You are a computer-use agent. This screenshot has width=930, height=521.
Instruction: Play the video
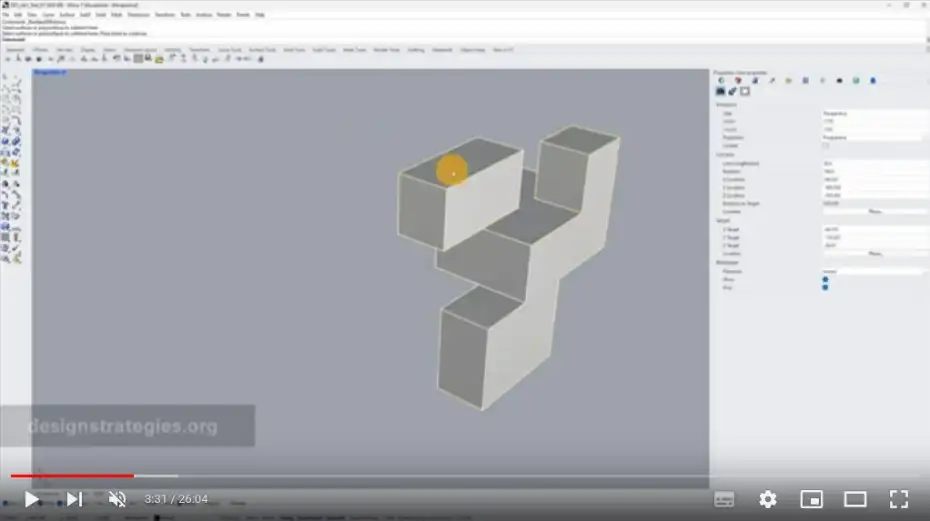click(x=31, y=499)
